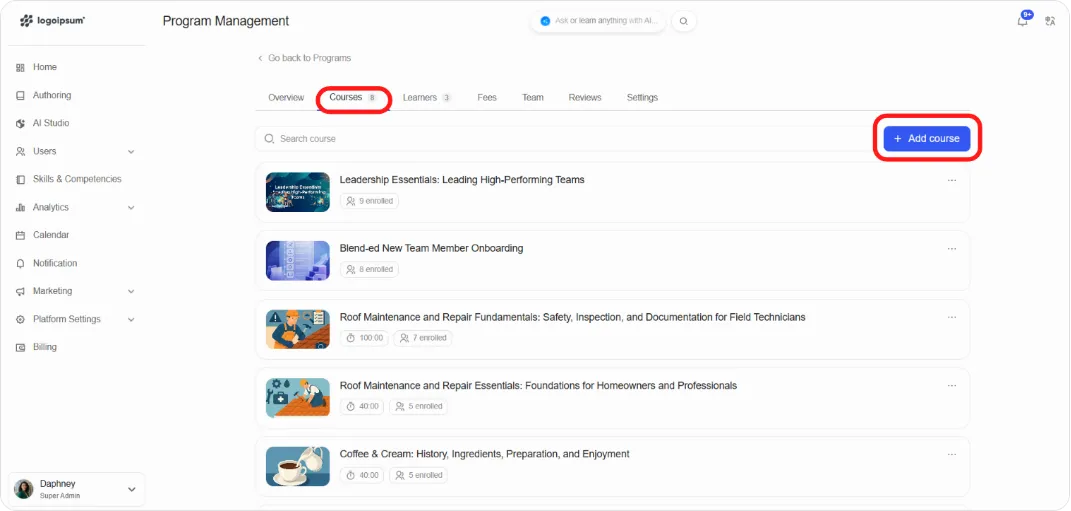The image size is (1071, 511).
Task: Open Daphney user profile dropdown
Action: click(76, 489)
